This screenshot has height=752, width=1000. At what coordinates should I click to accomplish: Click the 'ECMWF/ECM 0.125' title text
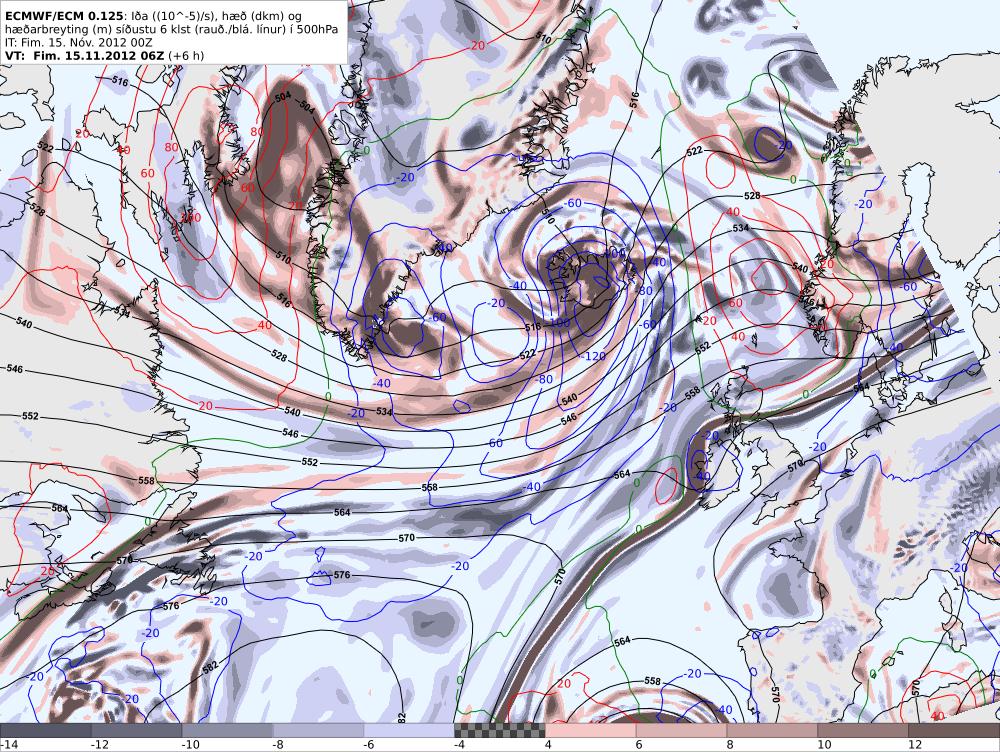point(64,16)
